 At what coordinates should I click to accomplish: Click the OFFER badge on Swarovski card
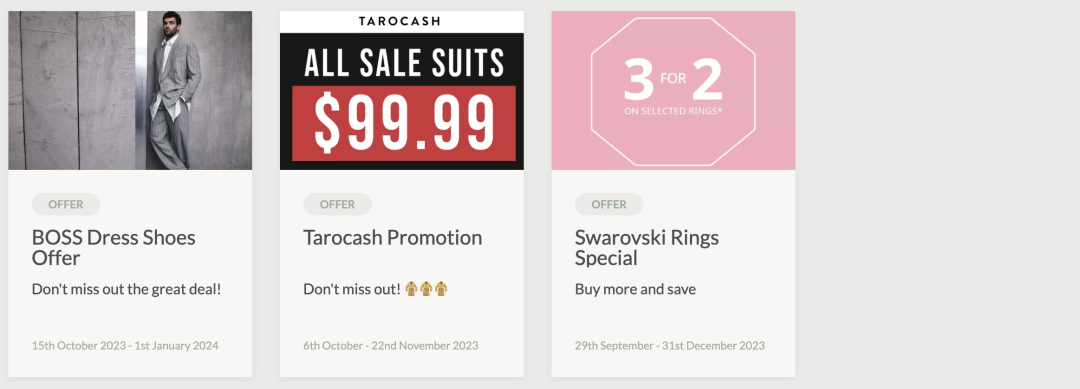pos(609,204)
